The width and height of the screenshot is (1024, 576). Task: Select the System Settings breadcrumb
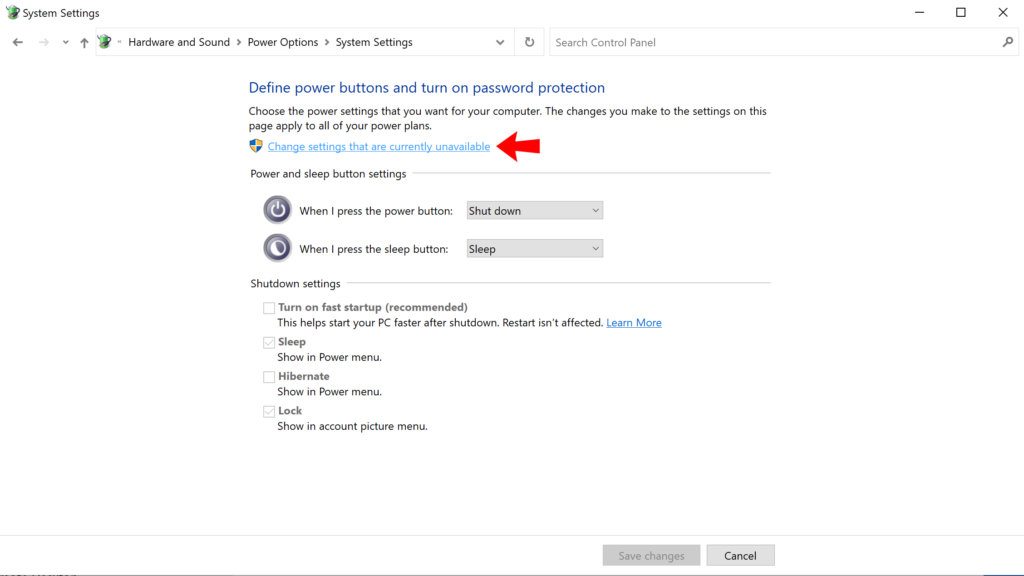tap(374, 42)
